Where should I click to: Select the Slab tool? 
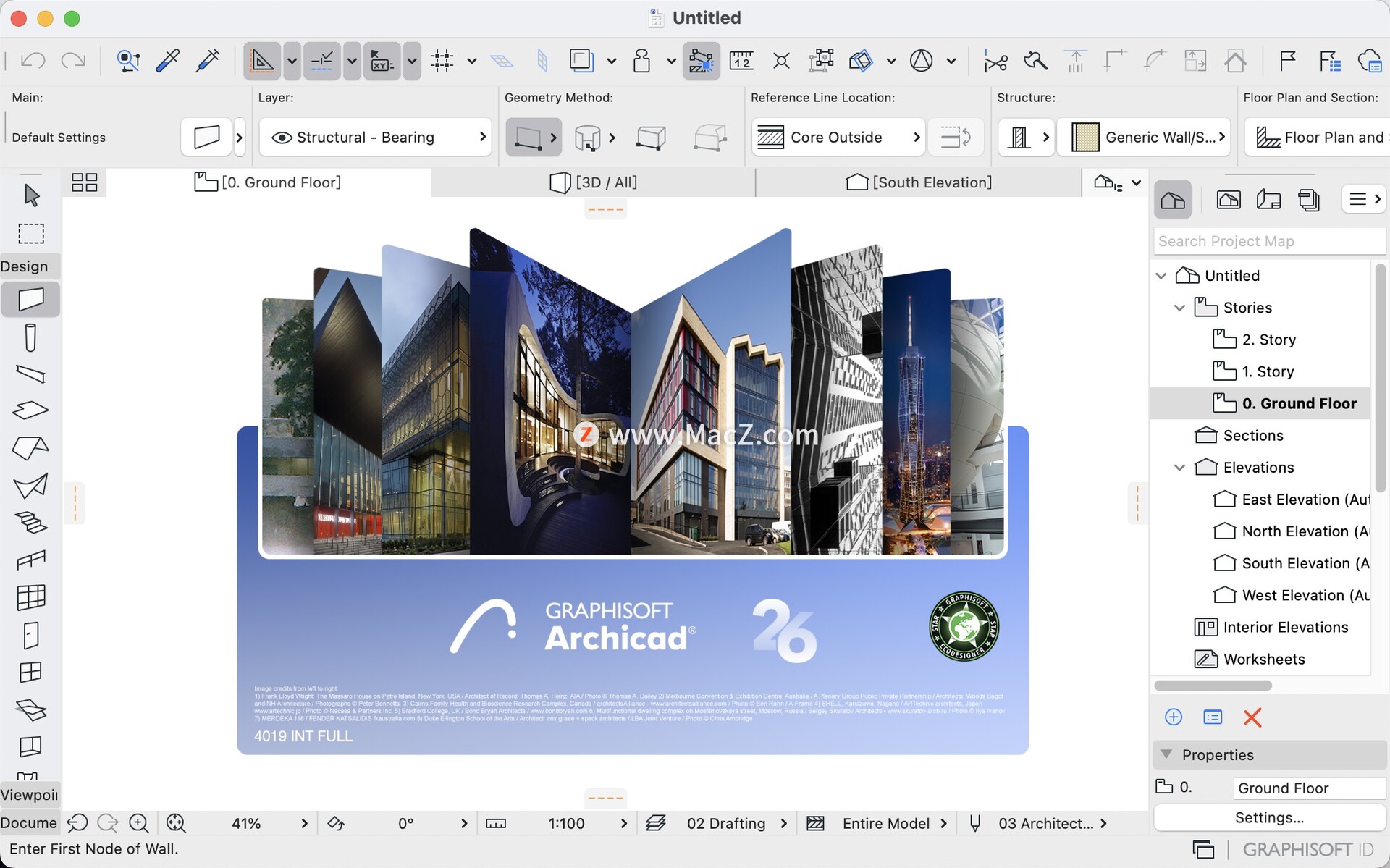click(30, 410)
